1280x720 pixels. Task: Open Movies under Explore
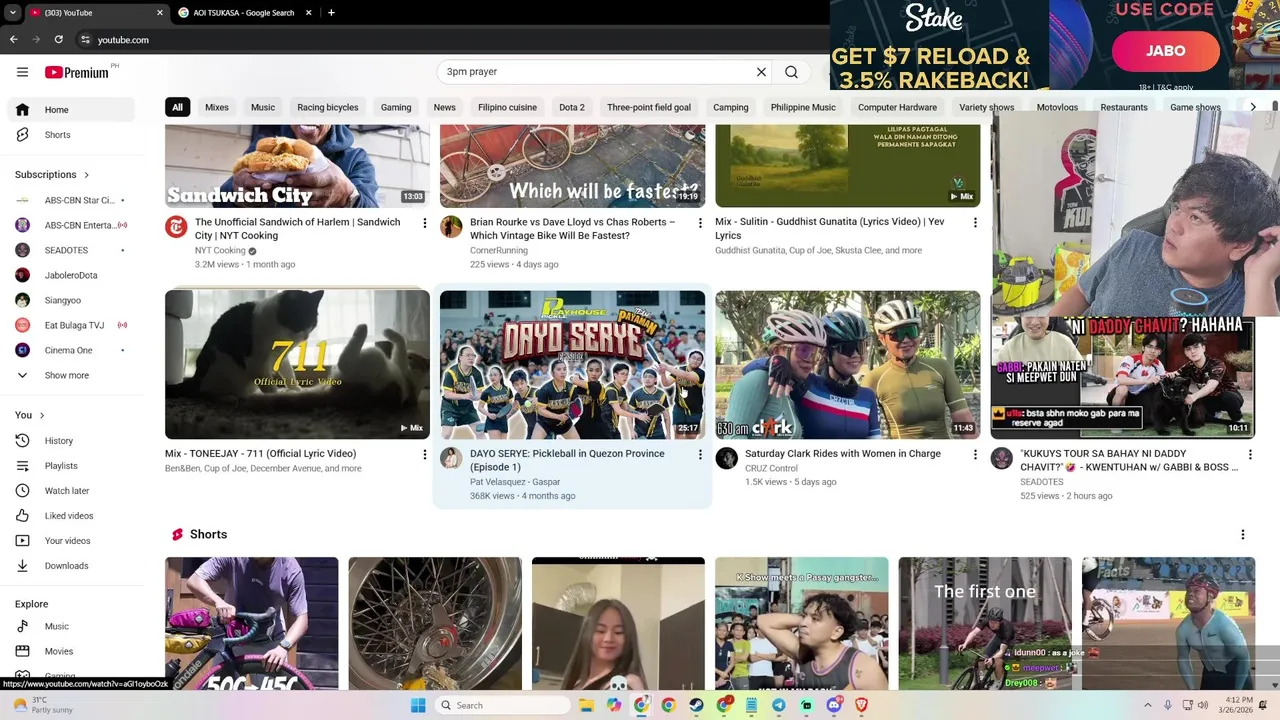click(x=72, y=651)
